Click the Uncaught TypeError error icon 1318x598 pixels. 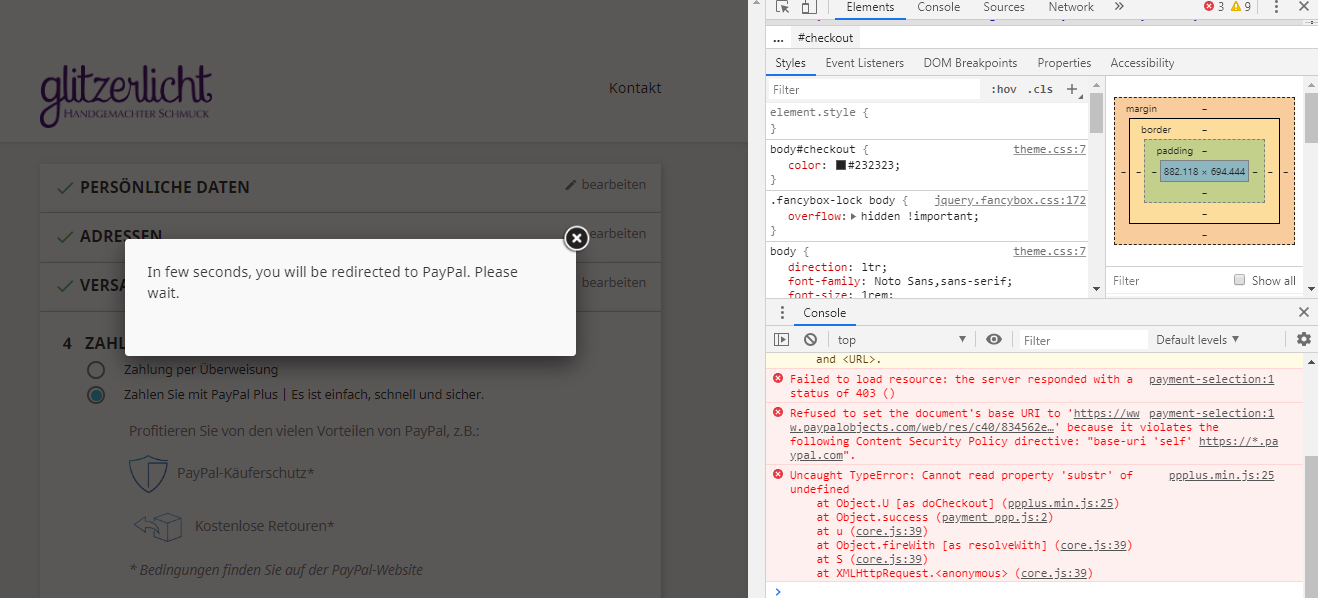[x=778, y=475]
